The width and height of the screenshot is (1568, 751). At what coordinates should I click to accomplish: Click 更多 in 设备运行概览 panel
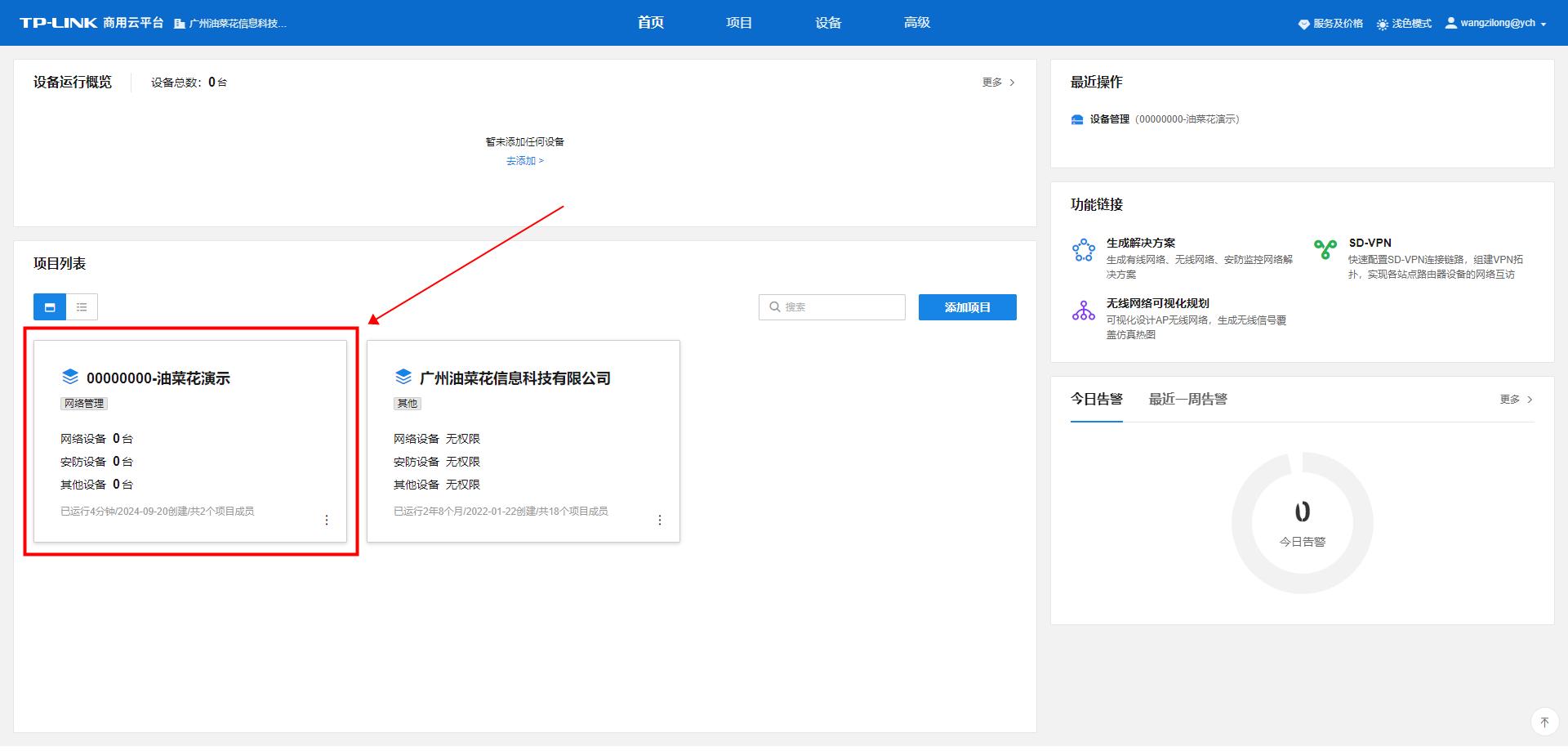click(999, 83)
